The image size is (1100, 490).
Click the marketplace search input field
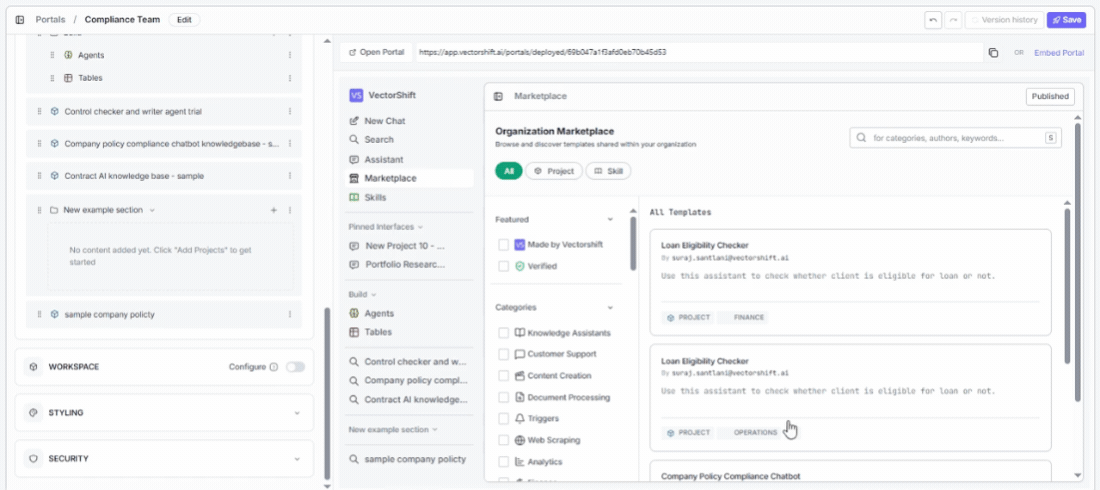(955, 138)
